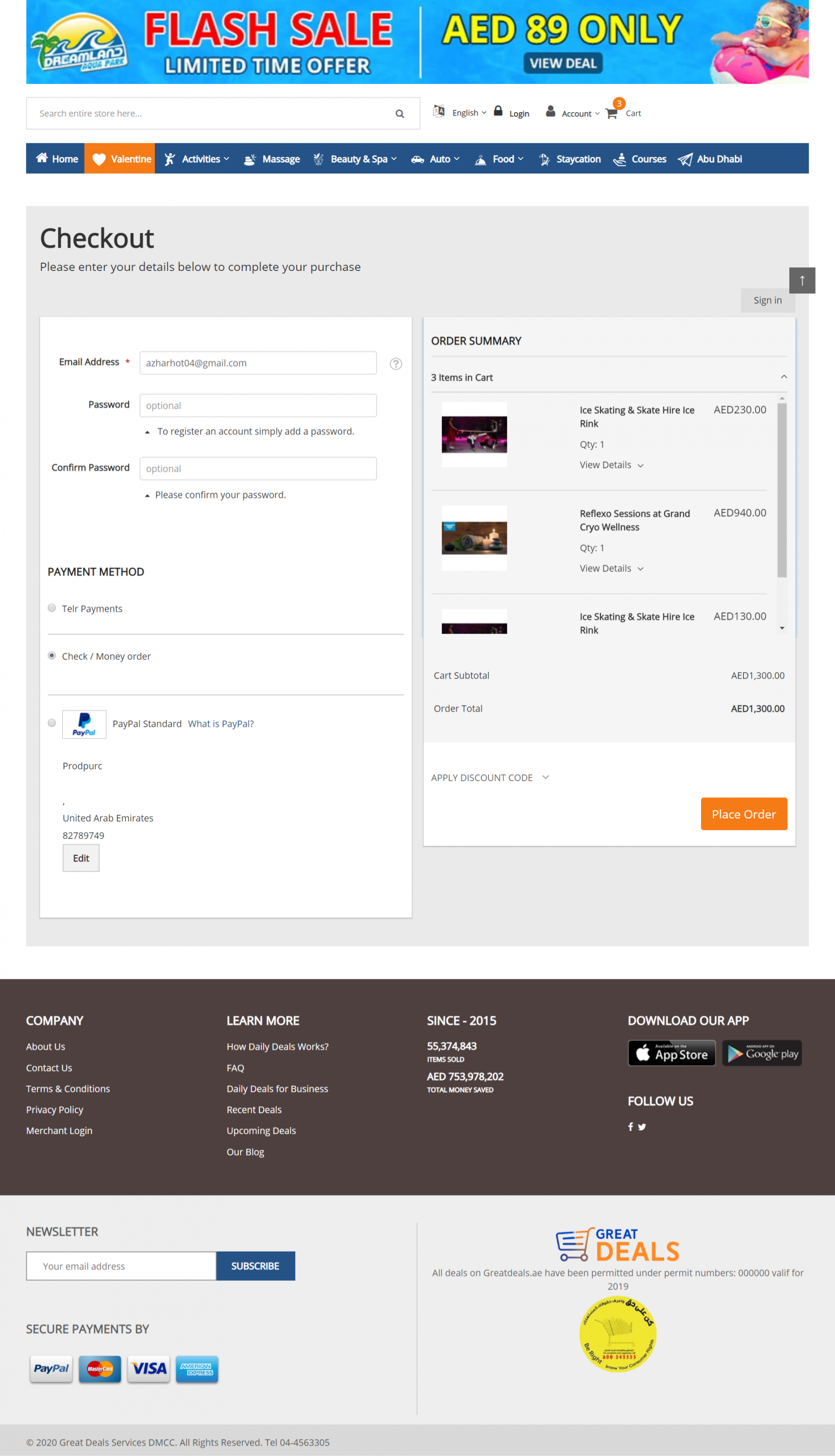Click the PayPal logo in payment method
Image resolution: width=835 pixels, height=1456 pixels.
[x=84, y=724]
